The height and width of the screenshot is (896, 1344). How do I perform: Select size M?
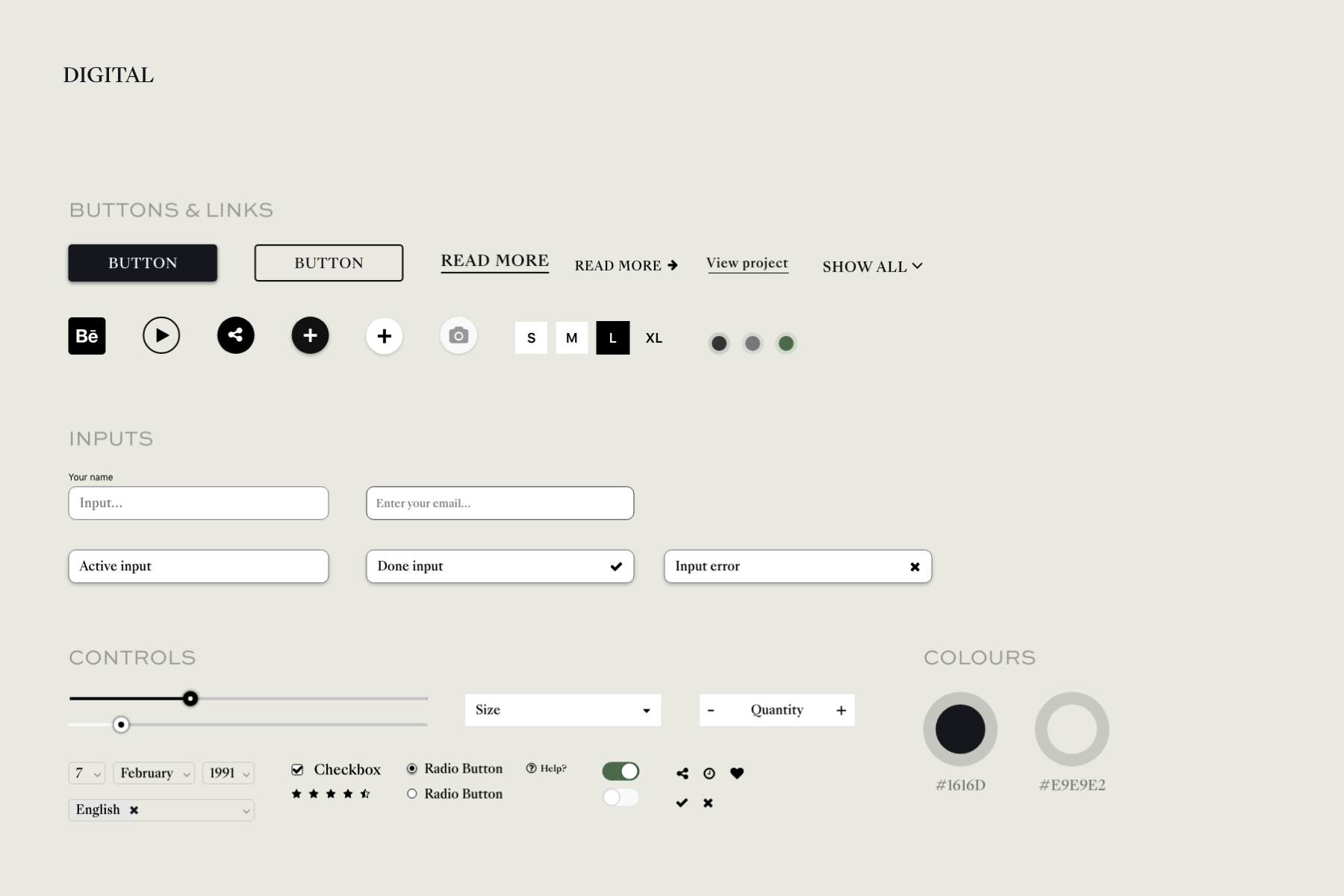572,337
